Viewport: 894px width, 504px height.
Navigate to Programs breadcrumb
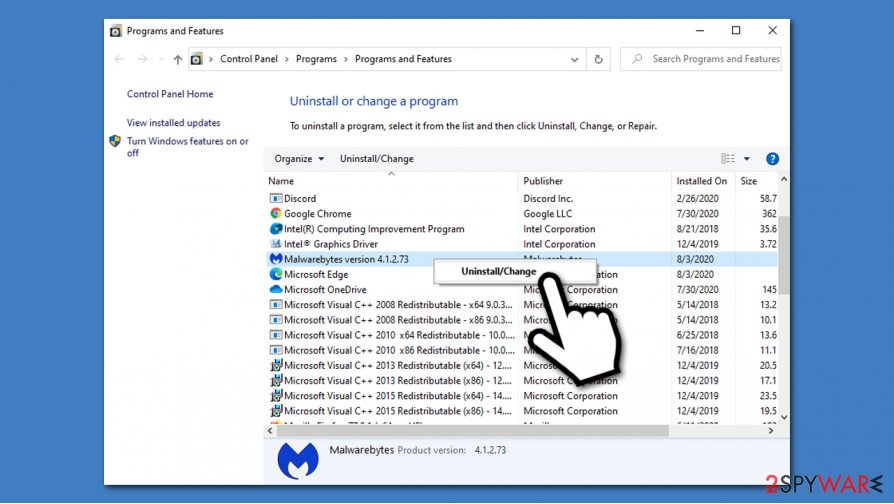click(x=316, y=59)
